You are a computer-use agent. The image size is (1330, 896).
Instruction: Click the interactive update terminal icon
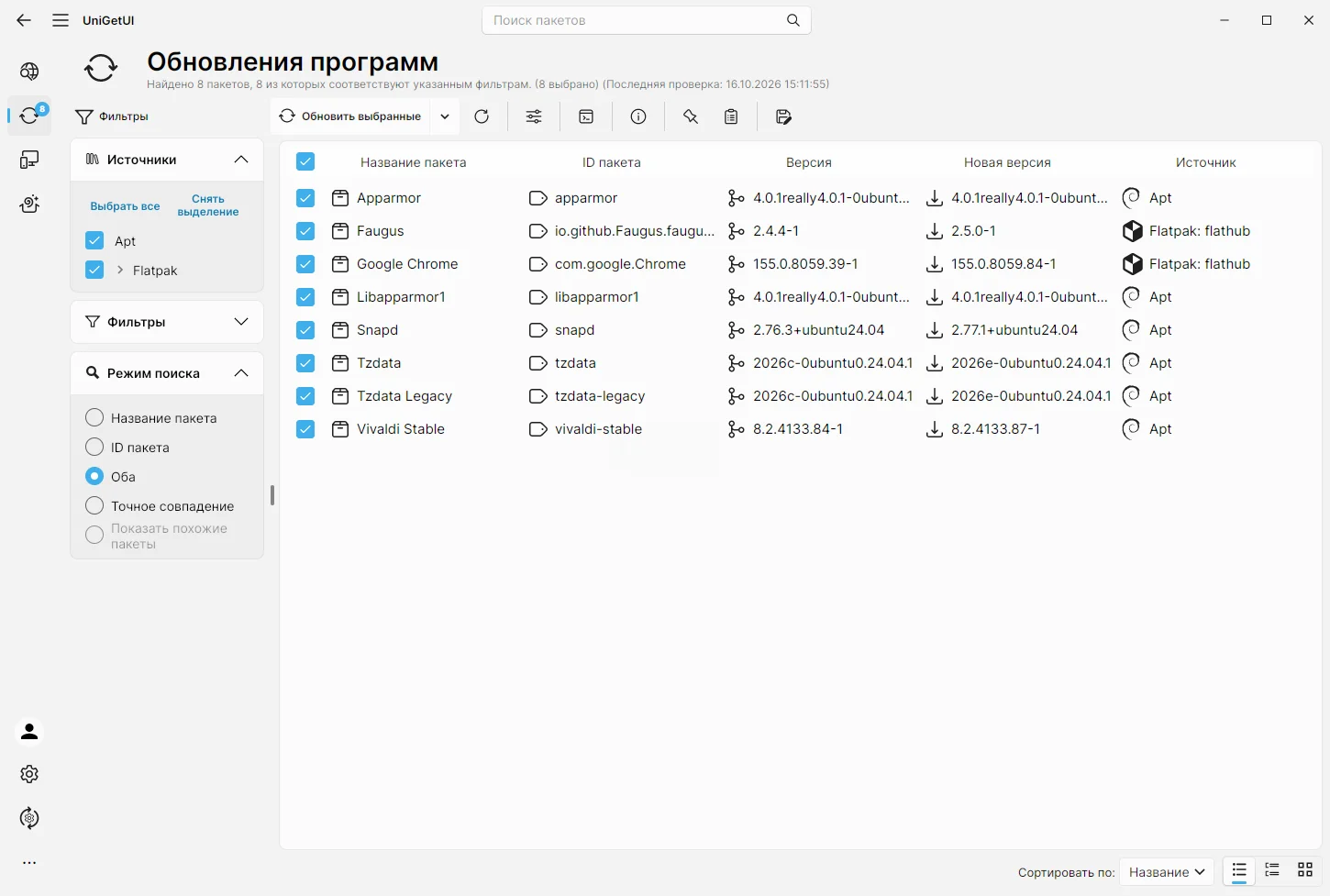click(586, 116)
